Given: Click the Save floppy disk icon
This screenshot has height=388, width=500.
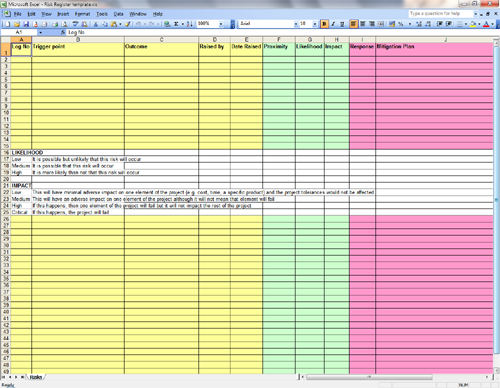Looking at the screenshot, I should click(x=26, y=24).
